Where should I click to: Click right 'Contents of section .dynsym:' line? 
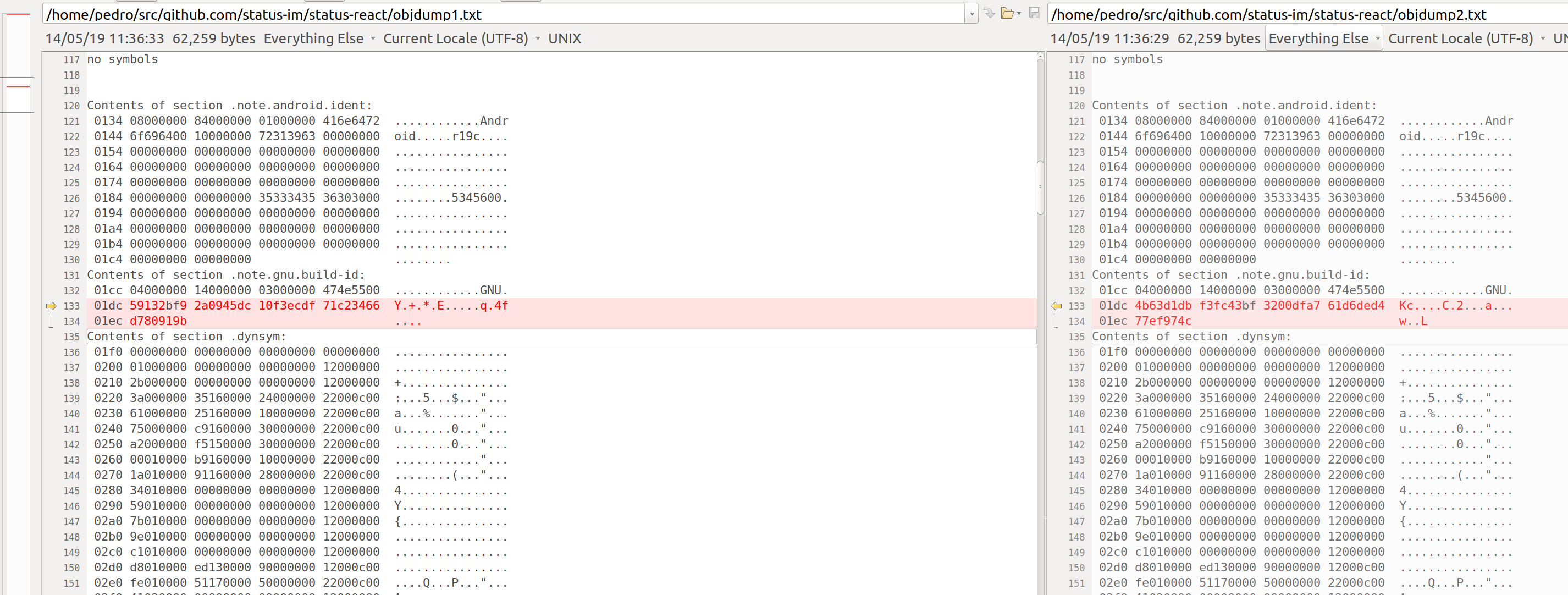[1191, 336]
